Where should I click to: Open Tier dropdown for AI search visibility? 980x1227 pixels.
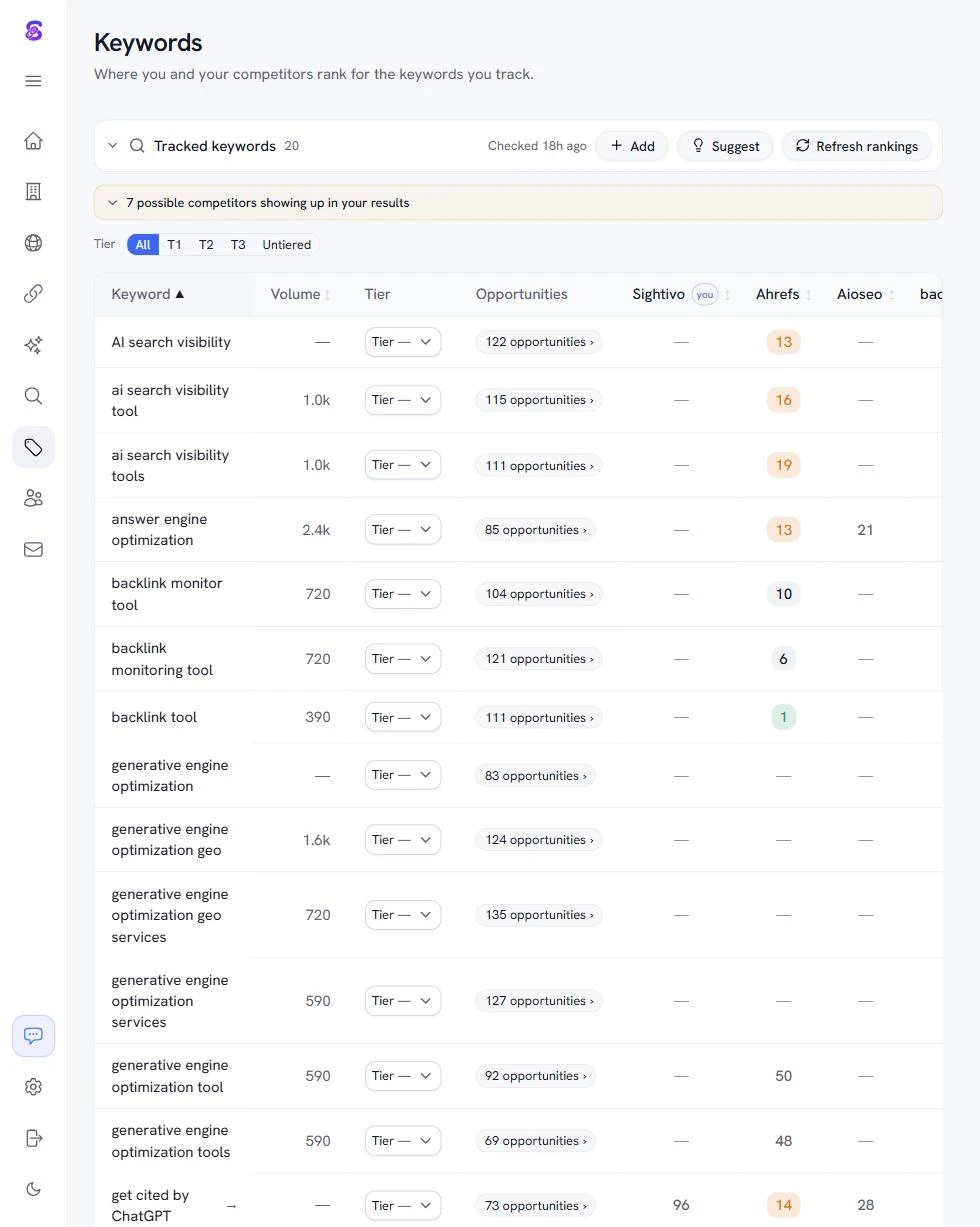point(403,342)
